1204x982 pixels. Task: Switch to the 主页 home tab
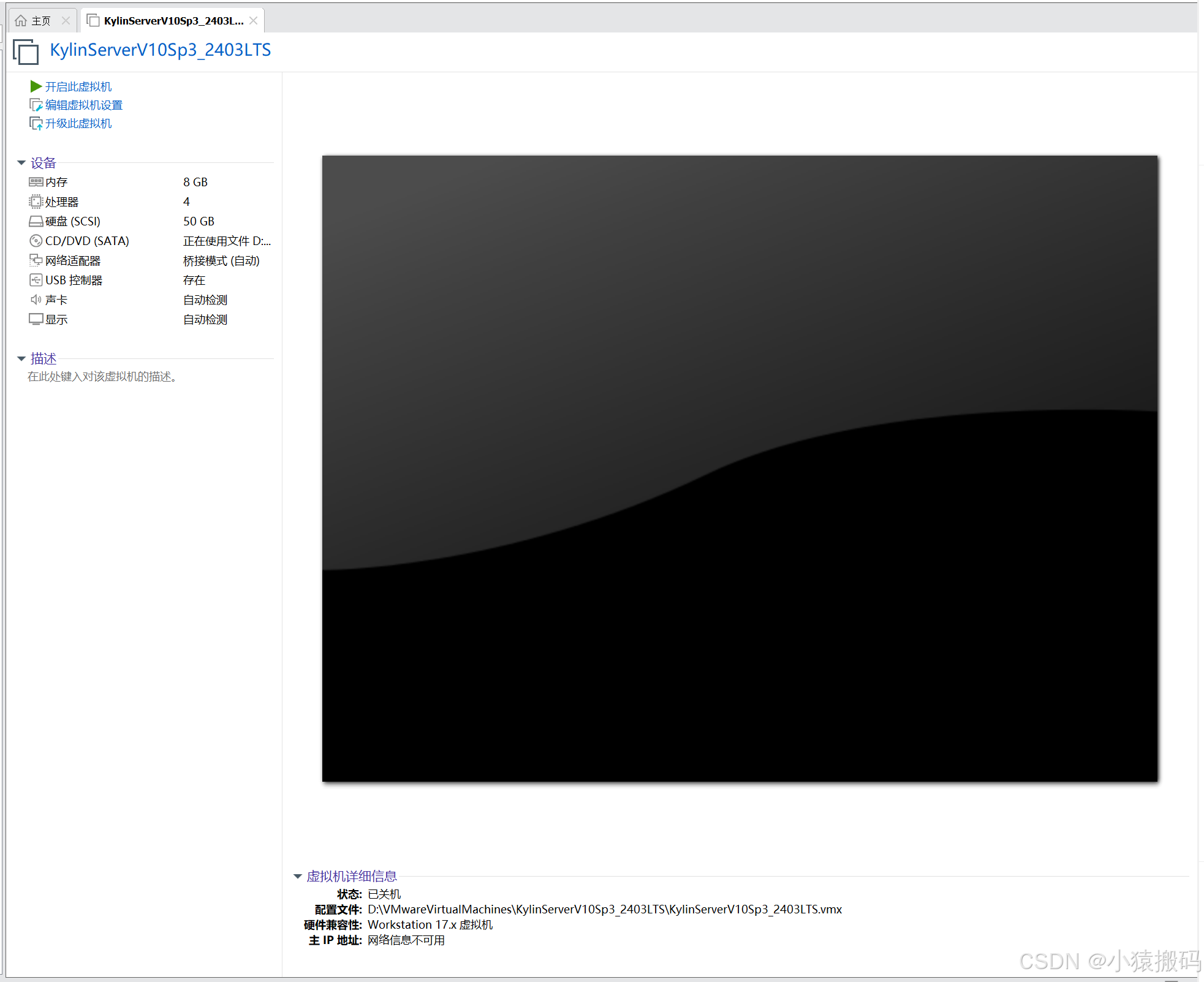[x=40, y=21]
